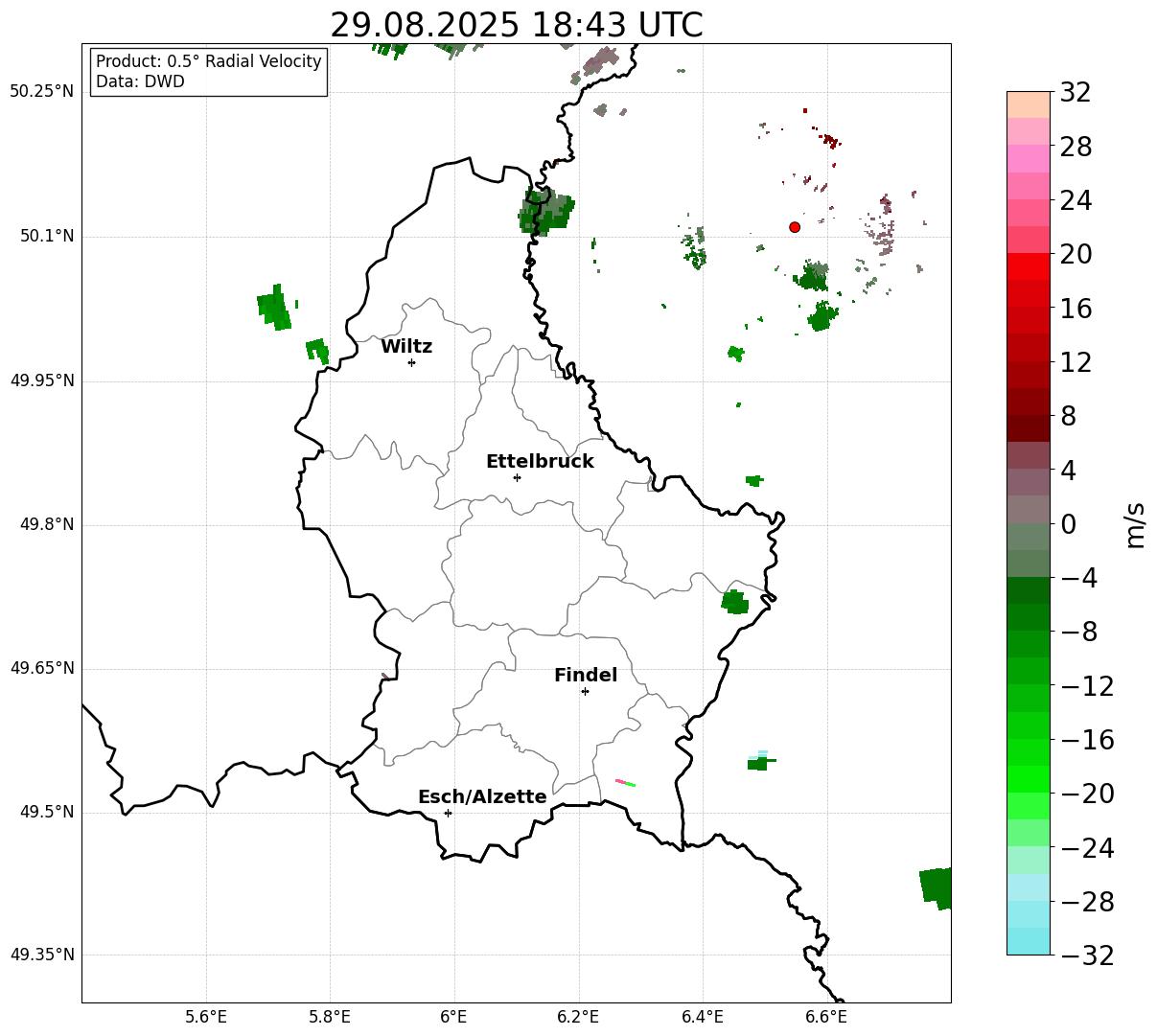Select the Findel station label
Image resolution: width=1157 pixels, height=1036 pixels.
click(x=586, y=676)
